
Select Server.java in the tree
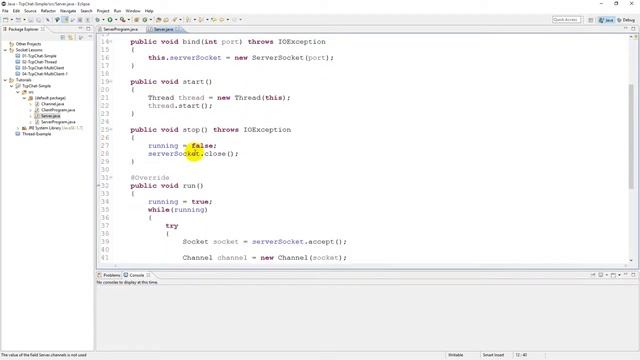pos(50,116)
